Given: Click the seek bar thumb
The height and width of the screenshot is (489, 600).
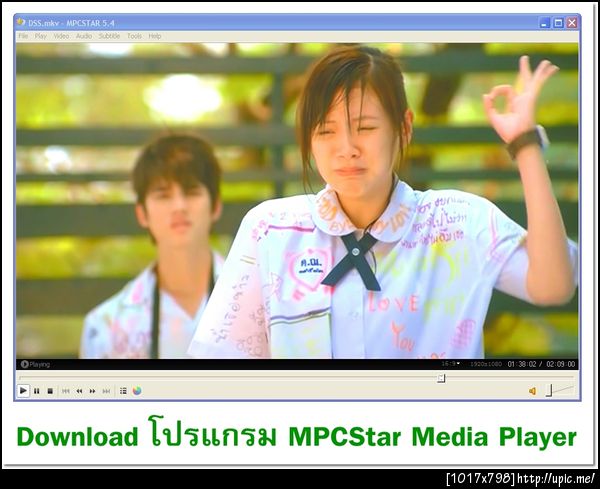Looking at the screenshot, I should point(441,378).
